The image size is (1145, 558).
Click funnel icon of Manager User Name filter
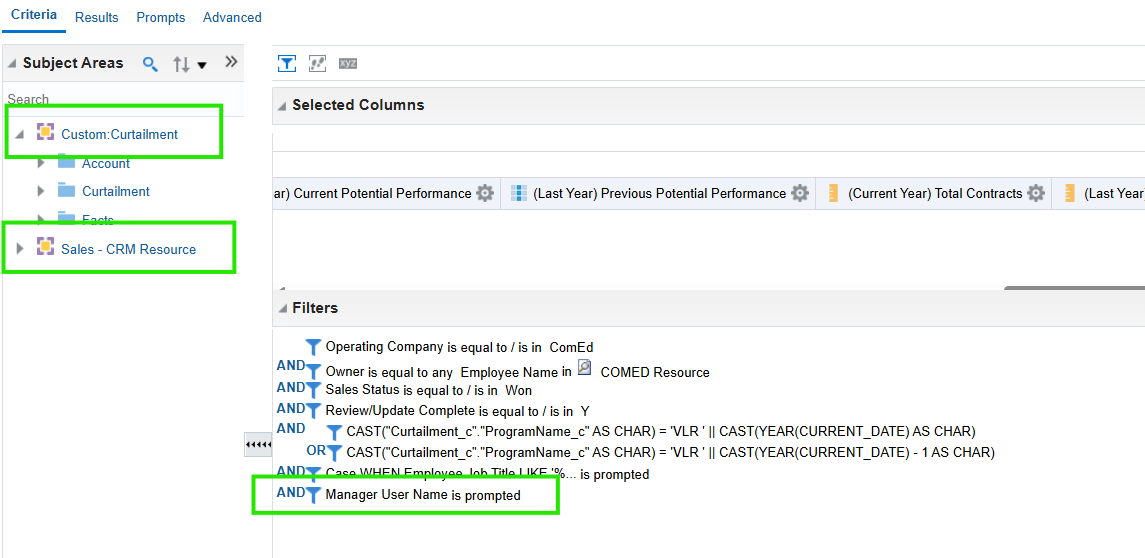313,496
